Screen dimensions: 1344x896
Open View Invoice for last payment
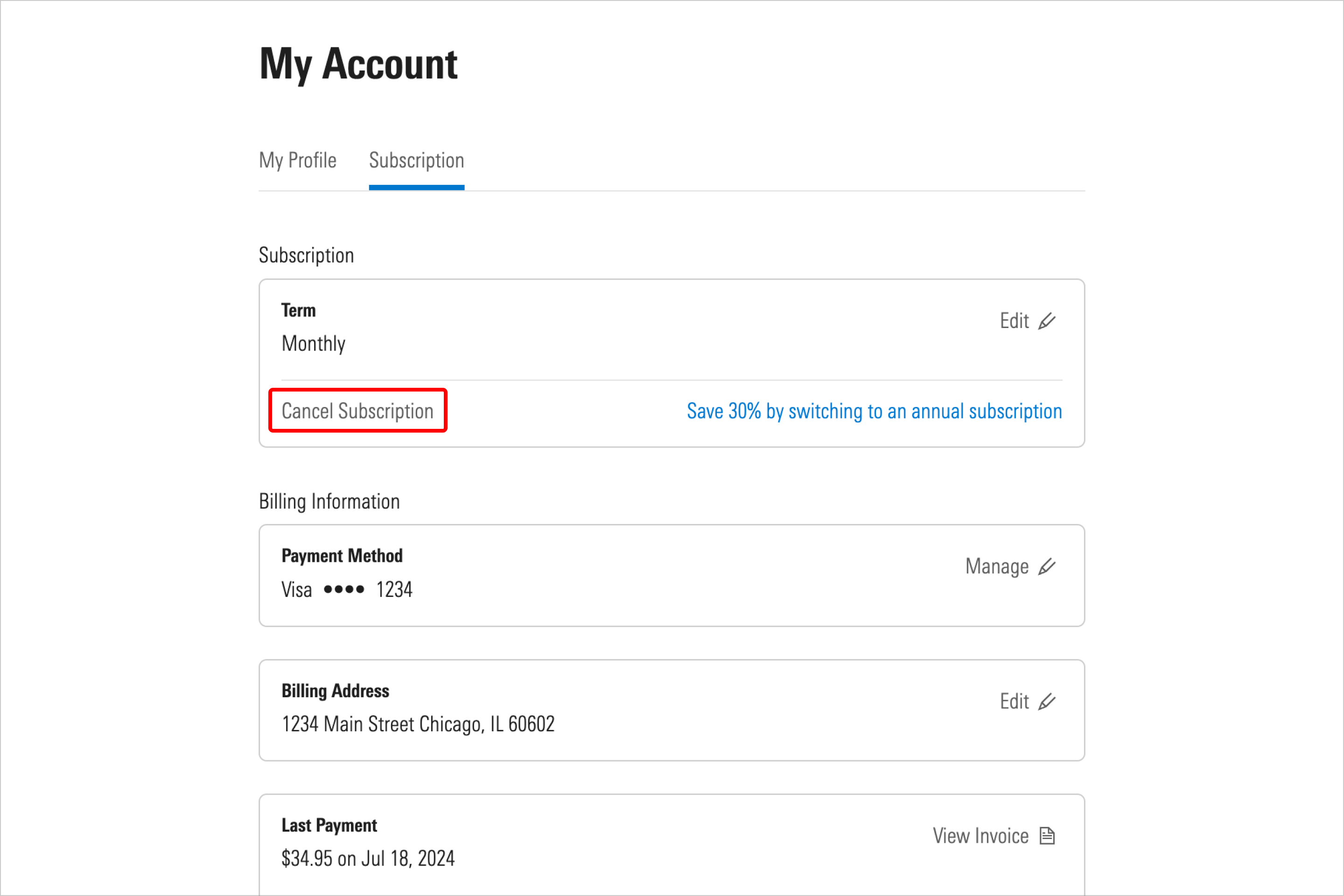pos(980,836)
